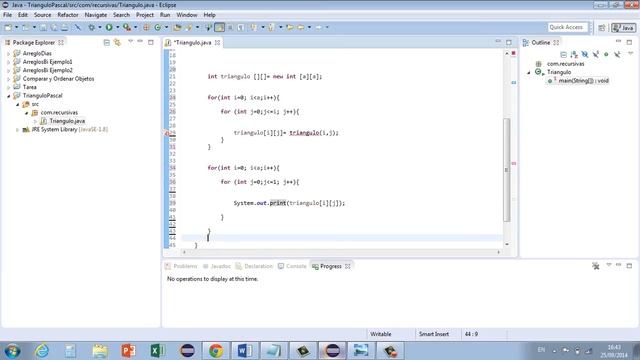Viewport: 640px width, 360px height.
Task: Select main(String[]) method in Outline
Action: (x=583, y=81)
